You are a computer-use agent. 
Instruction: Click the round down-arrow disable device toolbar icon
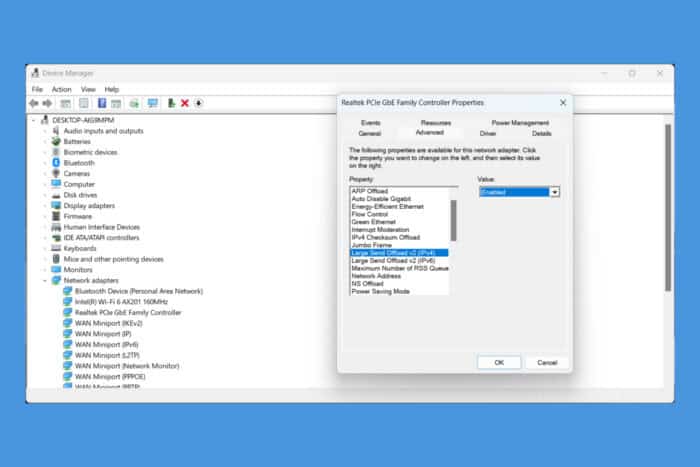click(199, 104)
